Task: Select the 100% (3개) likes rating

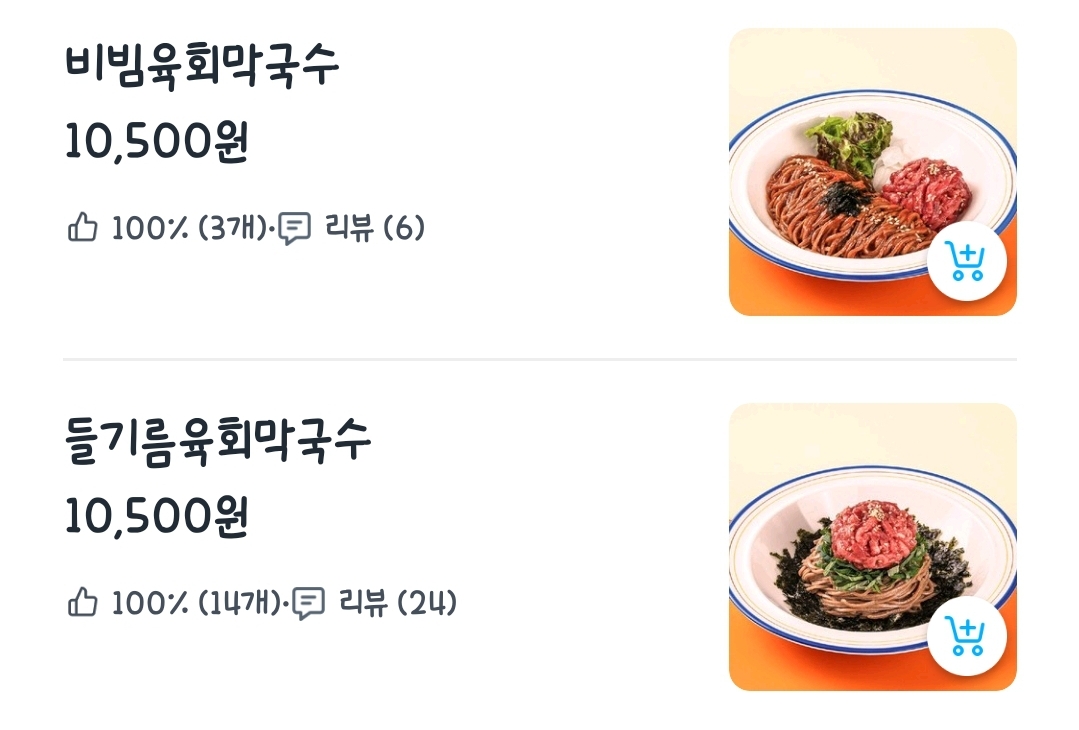Action: pyautogui.click(x=189, y=228)
